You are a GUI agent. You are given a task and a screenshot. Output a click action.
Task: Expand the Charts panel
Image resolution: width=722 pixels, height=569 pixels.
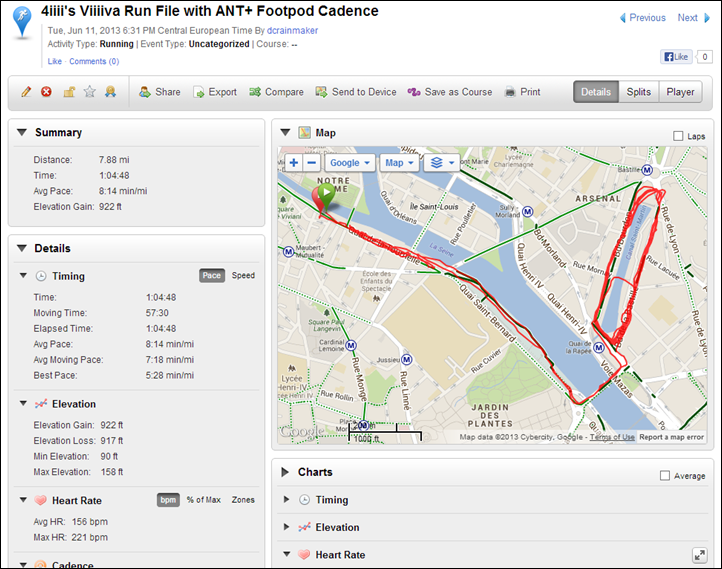285,472
